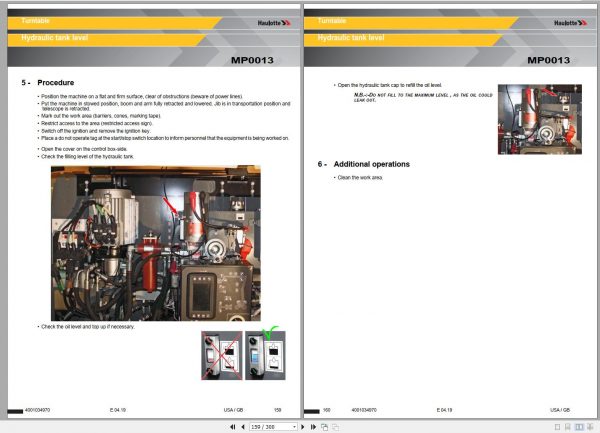
Task: Click the page number input field
Action: (271, 427)
